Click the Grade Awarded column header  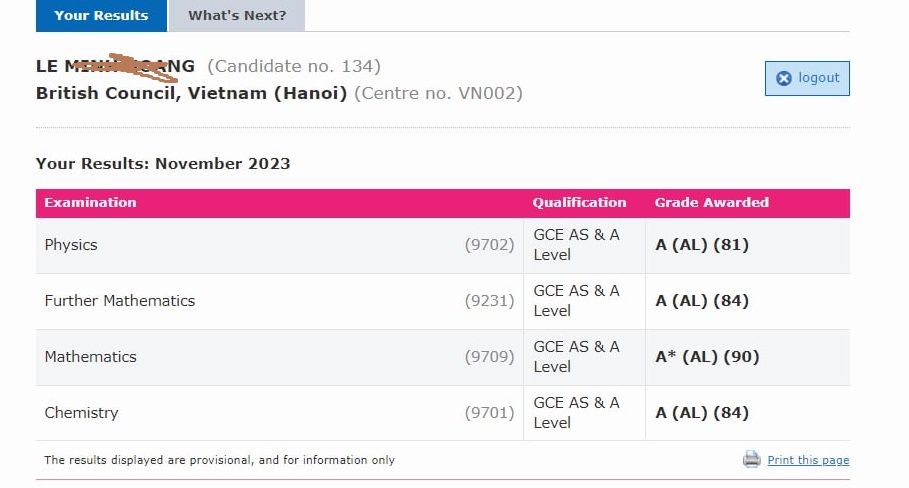click(711, 202)
